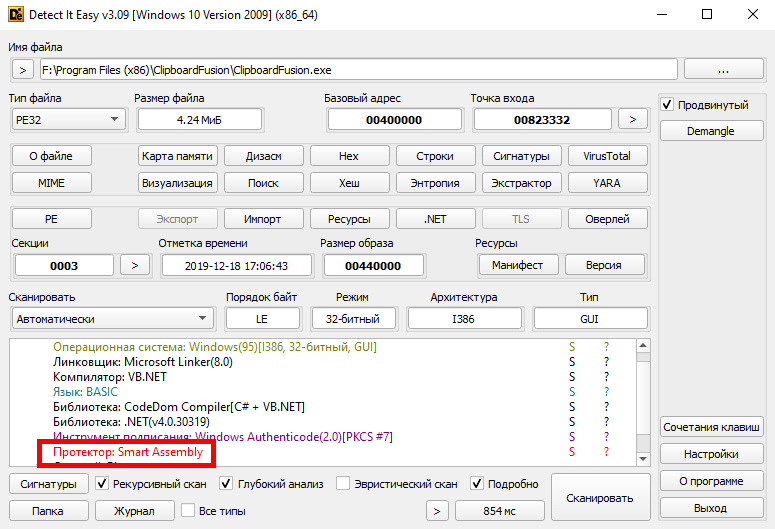Disable the Рекурсивный скан checkbox
The image size is (775, 529).
point(103,484)
